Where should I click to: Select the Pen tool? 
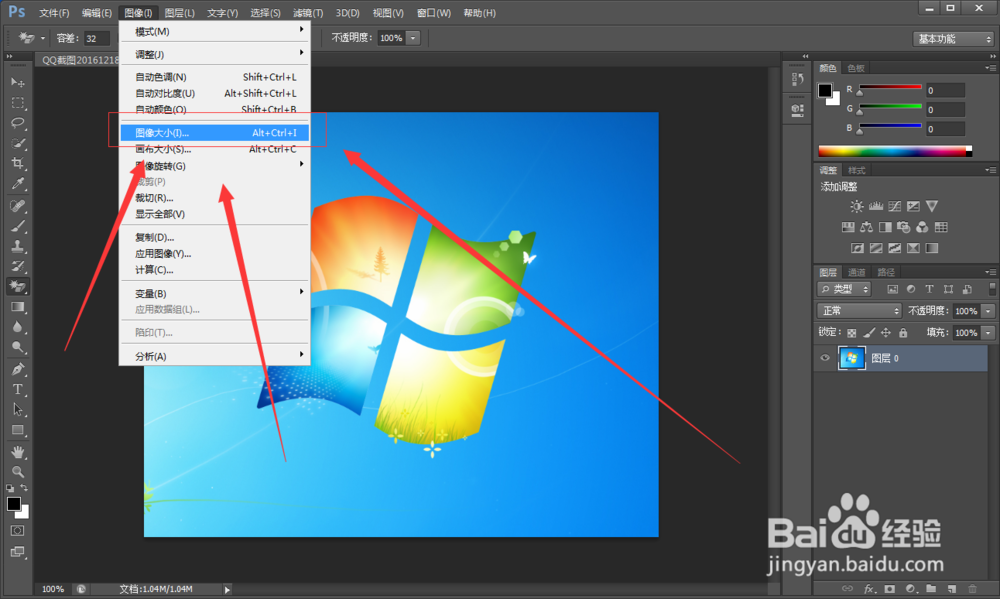17,369
